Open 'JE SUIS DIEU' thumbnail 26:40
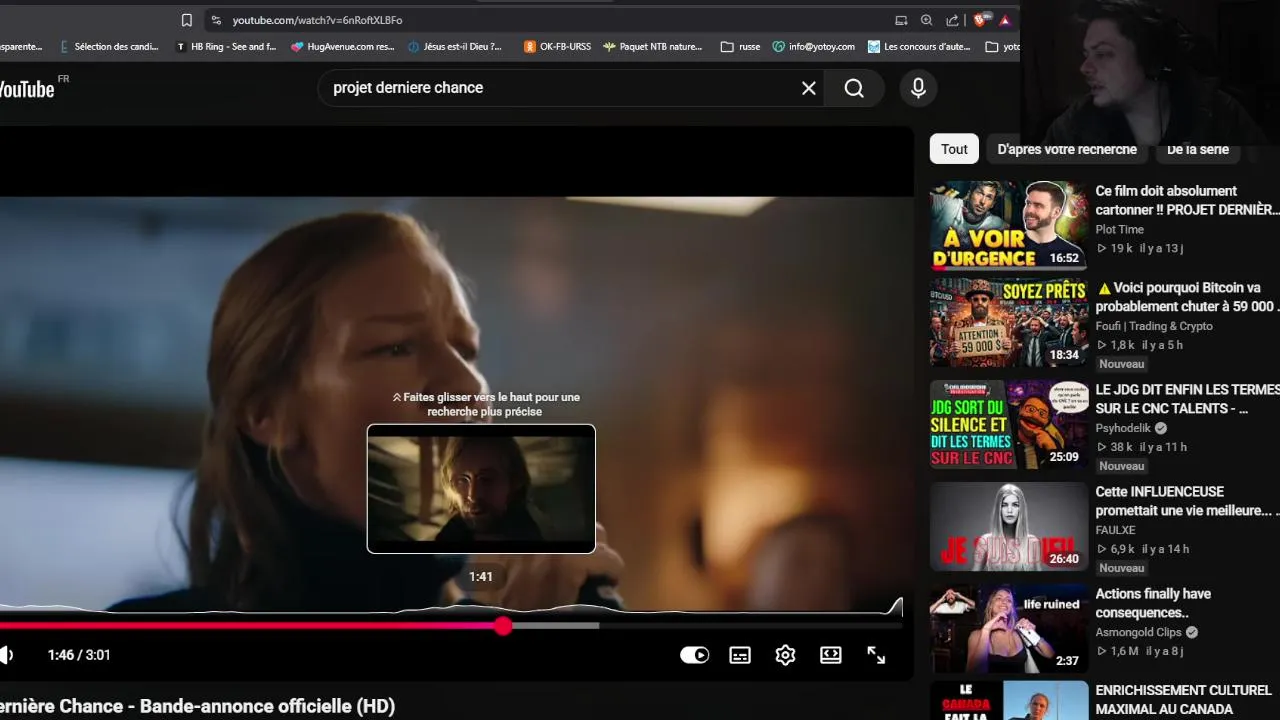Image resolution: width=1280 pixels, height=720 pixels. [1008, 527]
